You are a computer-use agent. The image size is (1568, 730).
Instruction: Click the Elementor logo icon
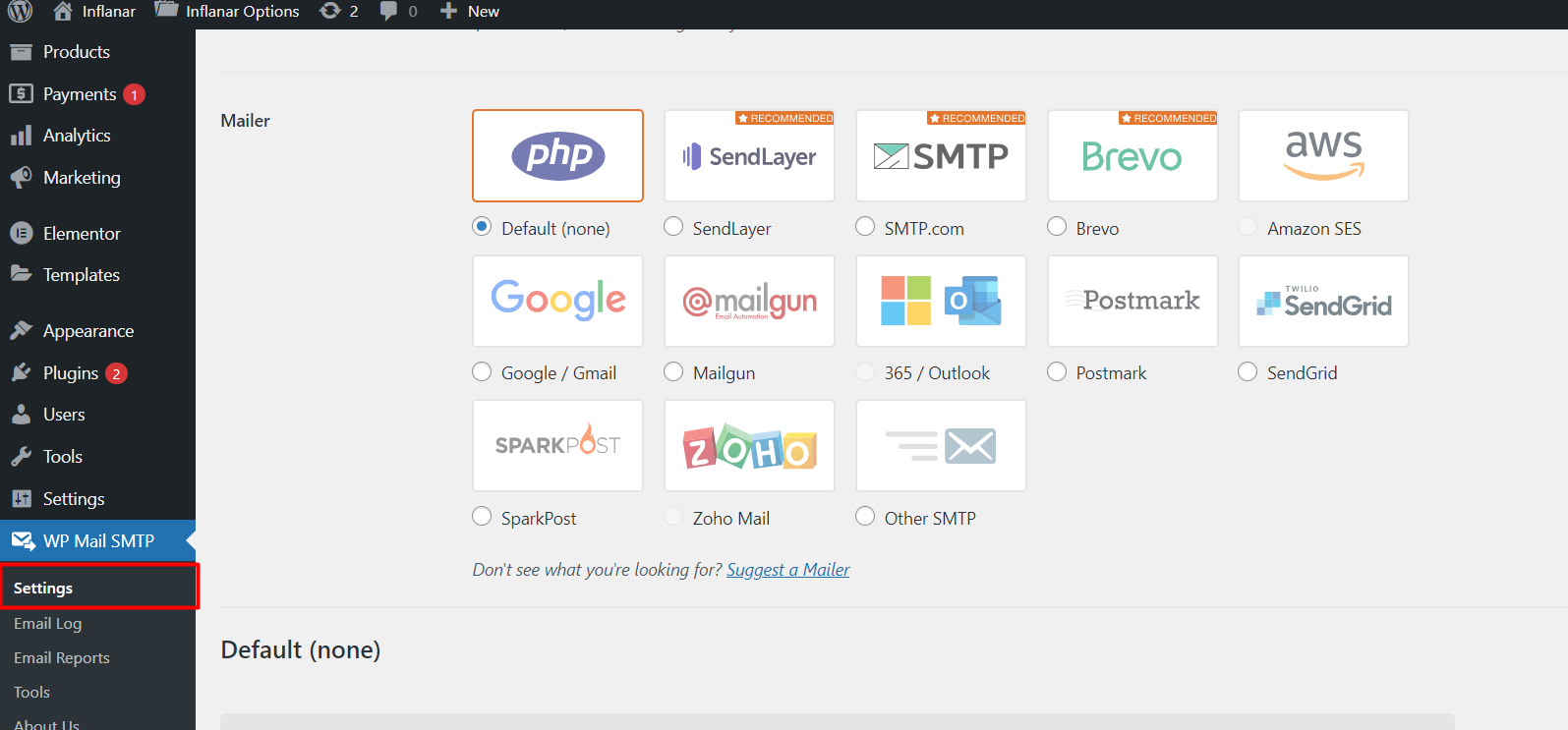(x=21, y=233)
